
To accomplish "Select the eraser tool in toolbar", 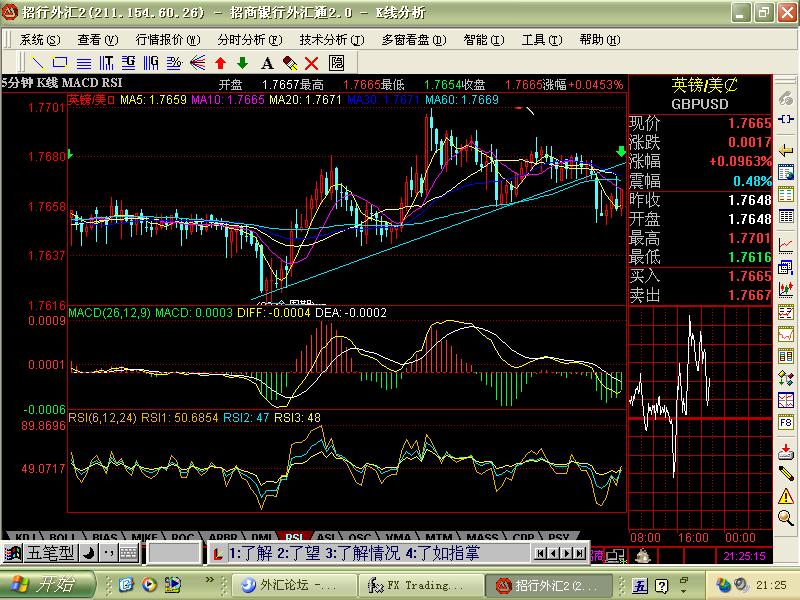I will (x=289, y=63).
